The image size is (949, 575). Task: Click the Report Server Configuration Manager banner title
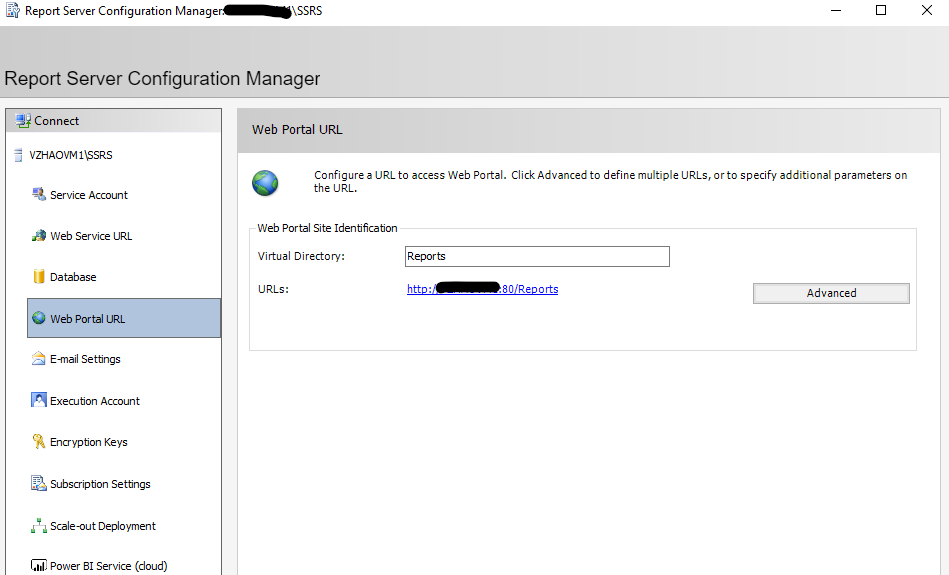tap(162, 79)
